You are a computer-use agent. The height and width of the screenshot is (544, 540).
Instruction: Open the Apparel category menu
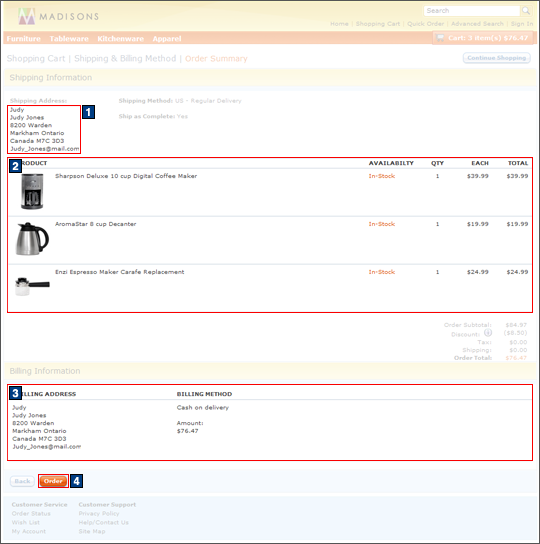pos(167,39)
